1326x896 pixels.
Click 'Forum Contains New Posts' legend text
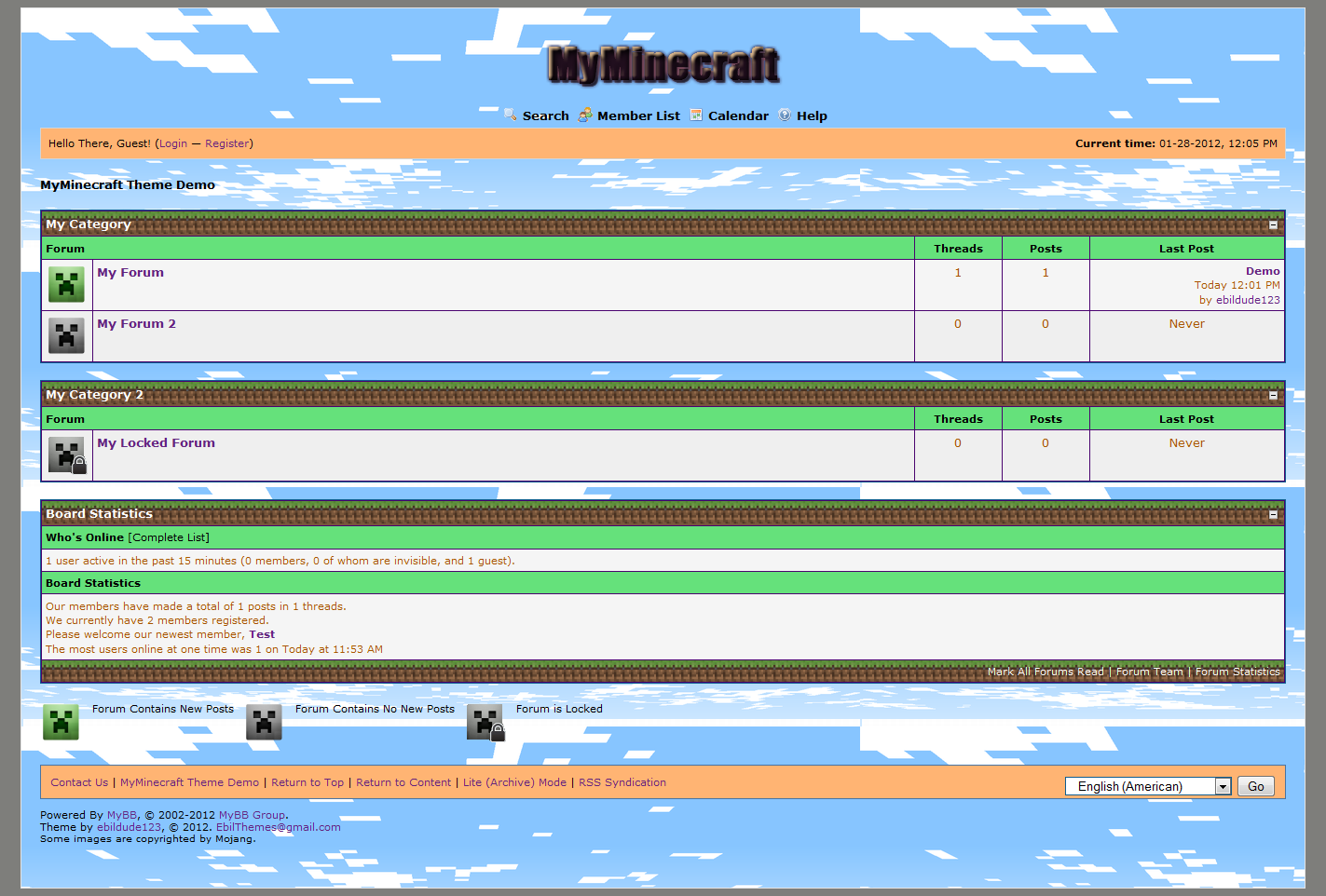(163, 709)
